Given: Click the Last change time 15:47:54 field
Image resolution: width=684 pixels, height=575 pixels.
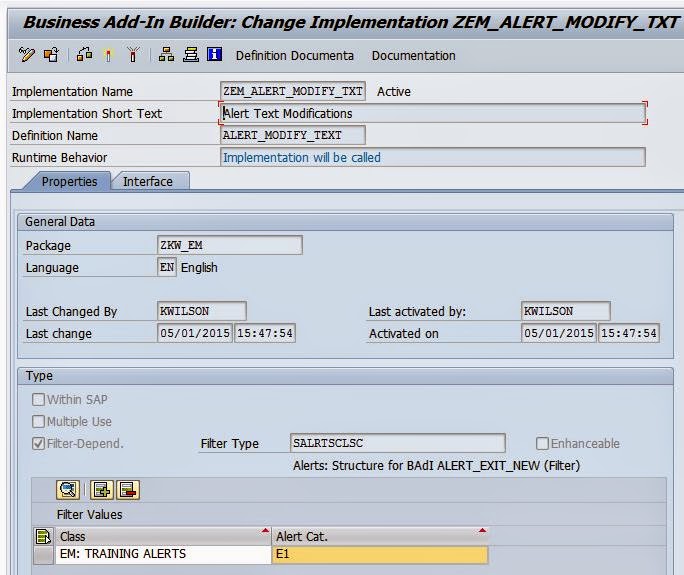Looking at the screenshot, I should 265,333.
